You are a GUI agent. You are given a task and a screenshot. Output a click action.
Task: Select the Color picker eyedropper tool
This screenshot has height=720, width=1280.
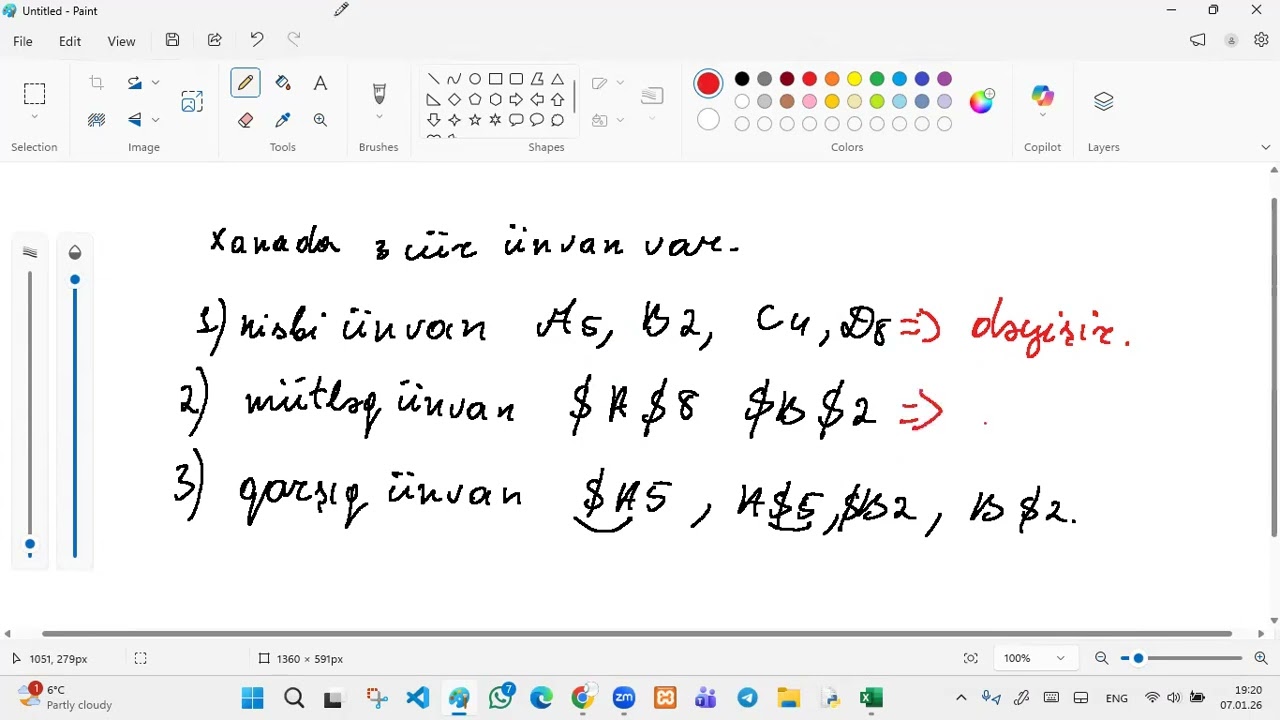(x=283, y=120)
